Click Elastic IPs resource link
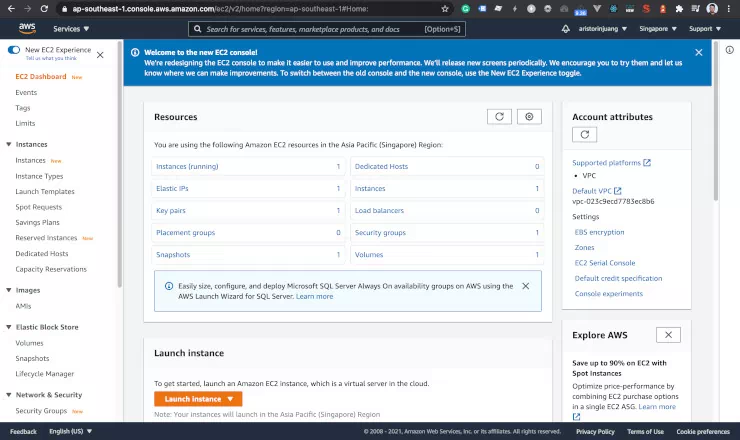The image size is (740, 440). 172,188
